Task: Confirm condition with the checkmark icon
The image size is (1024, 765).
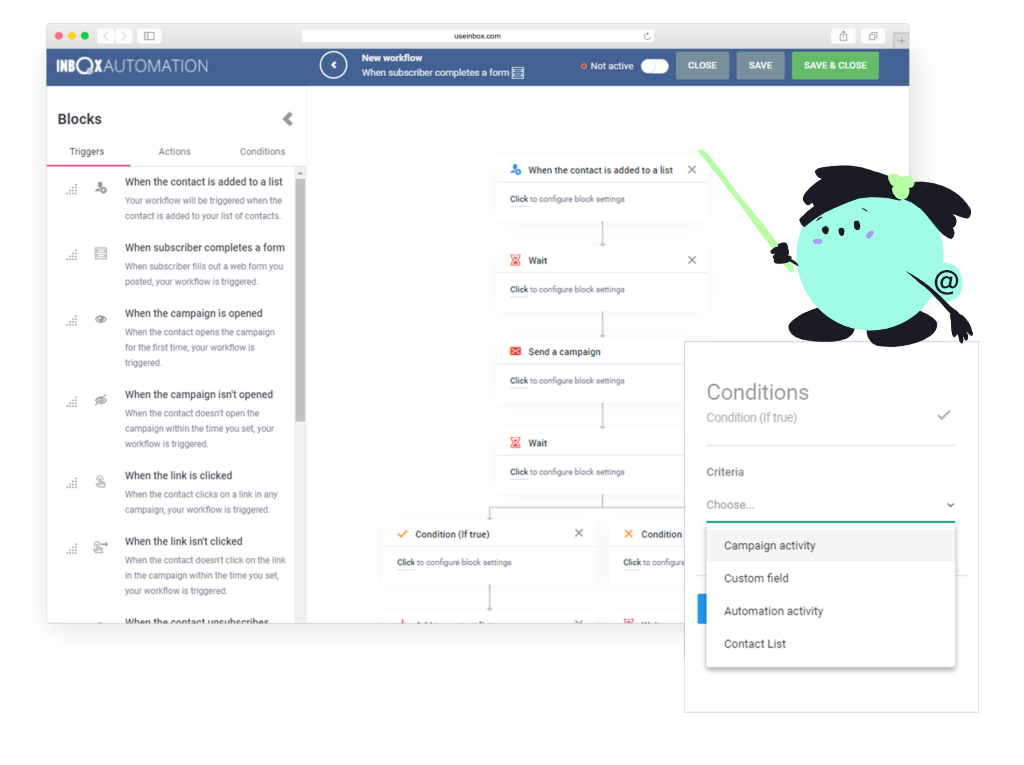Action: click(x=943, y=415)
